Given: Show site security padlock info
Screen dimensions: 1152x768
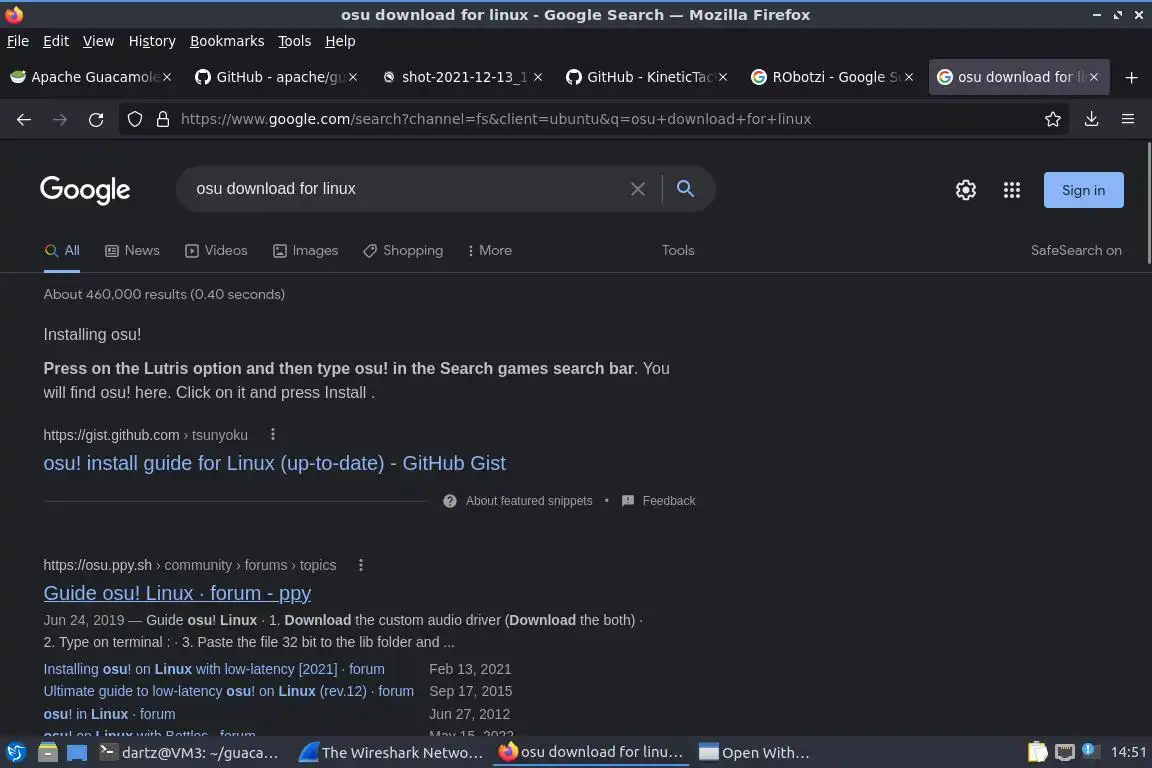Looking at the screenshot, I should [162, 119].
